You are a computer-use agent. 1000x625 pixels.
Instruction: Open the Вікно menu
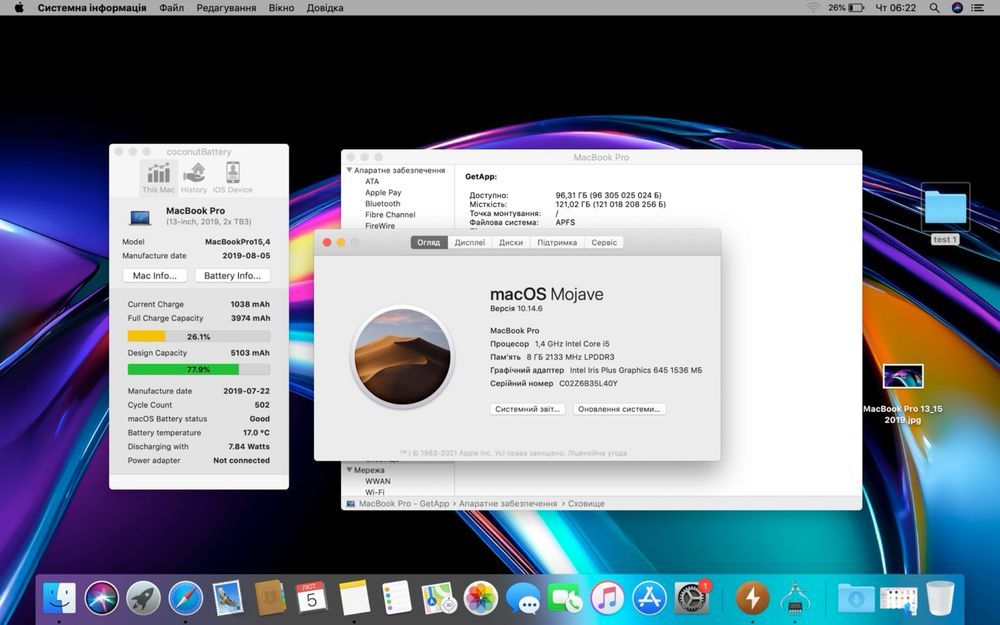[x=281, y=8]
